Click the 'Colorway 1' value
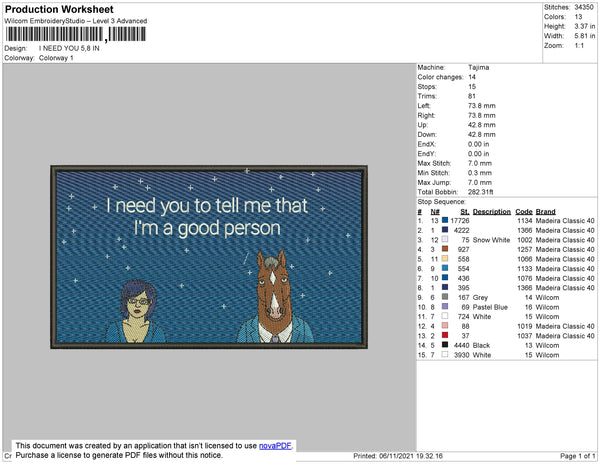 coord(56,58)
